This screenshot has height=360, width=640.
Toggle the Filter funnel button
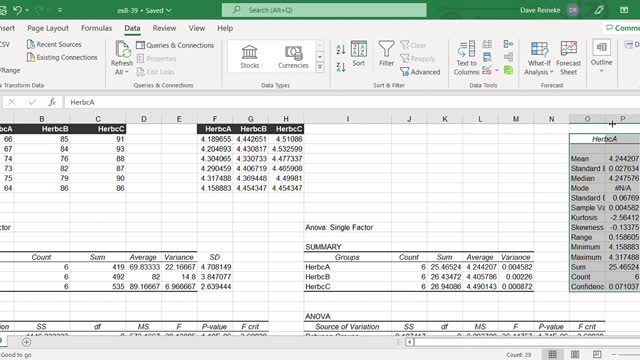386,53
